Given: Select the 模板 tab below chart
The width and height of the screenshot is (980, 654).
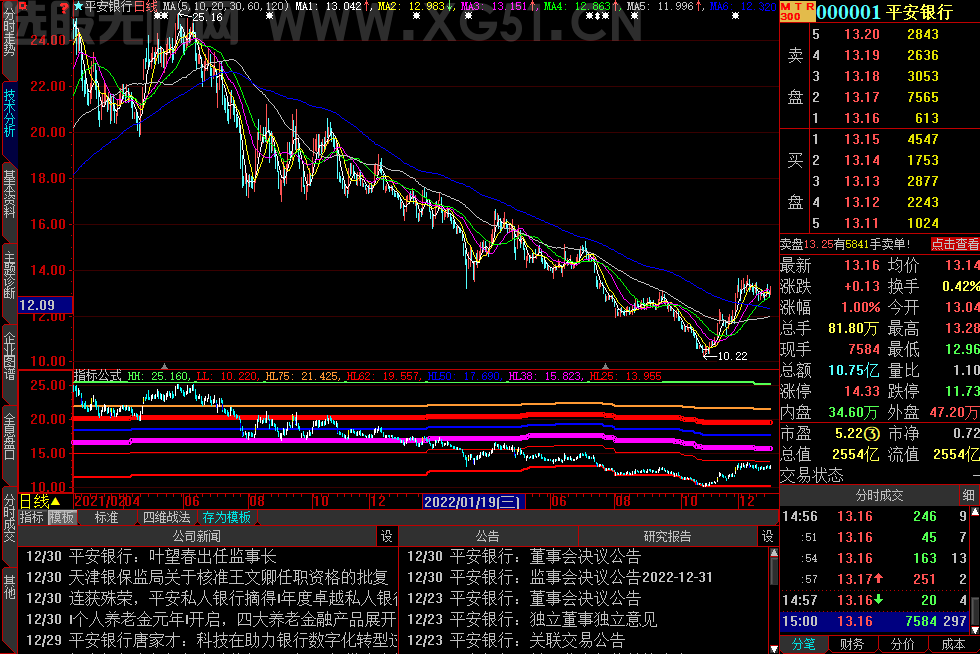Looking at the screenshot, I should (x=62, y=517).
